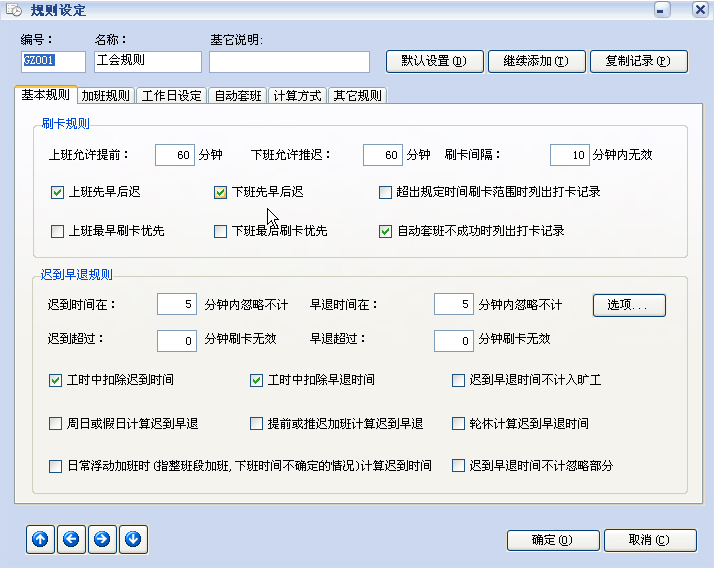Check 周日或假日计算迟到早退
714x568 pixels.
[56, 423]
